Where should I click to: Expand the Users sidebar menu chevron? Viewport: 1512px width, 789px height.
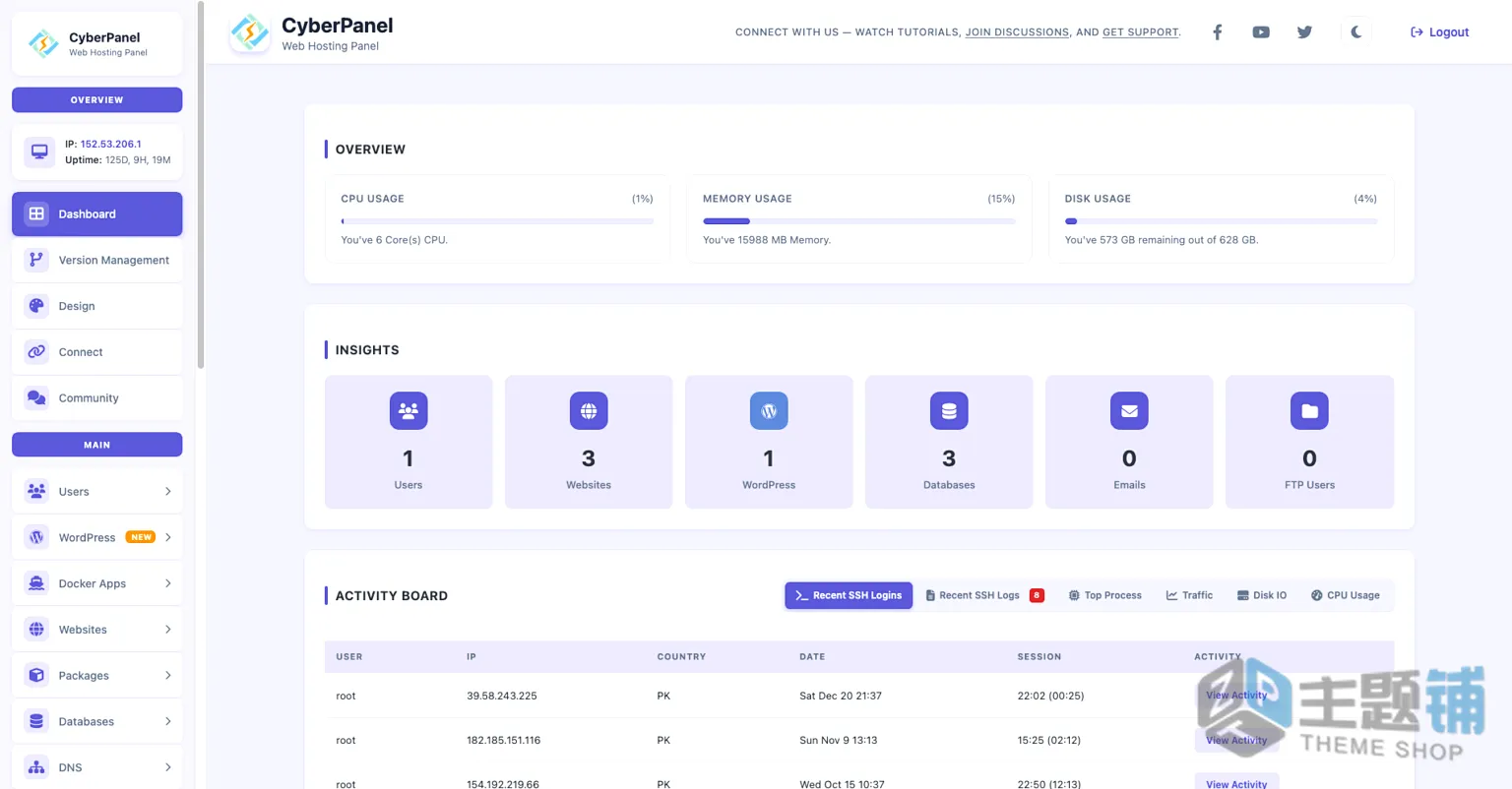[168, 491]
